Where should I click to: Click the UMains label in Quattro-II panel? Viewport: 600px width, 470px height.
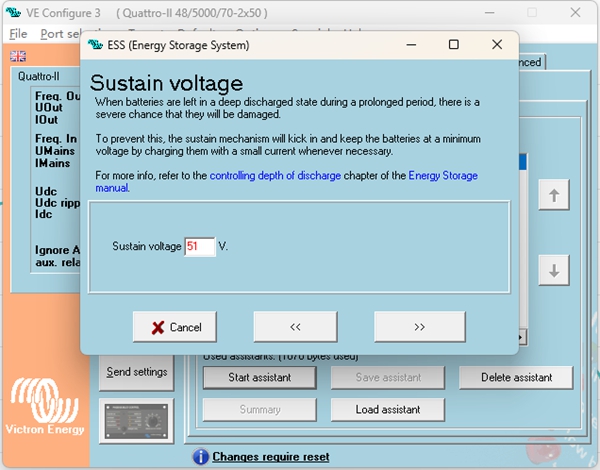point(55,151)
